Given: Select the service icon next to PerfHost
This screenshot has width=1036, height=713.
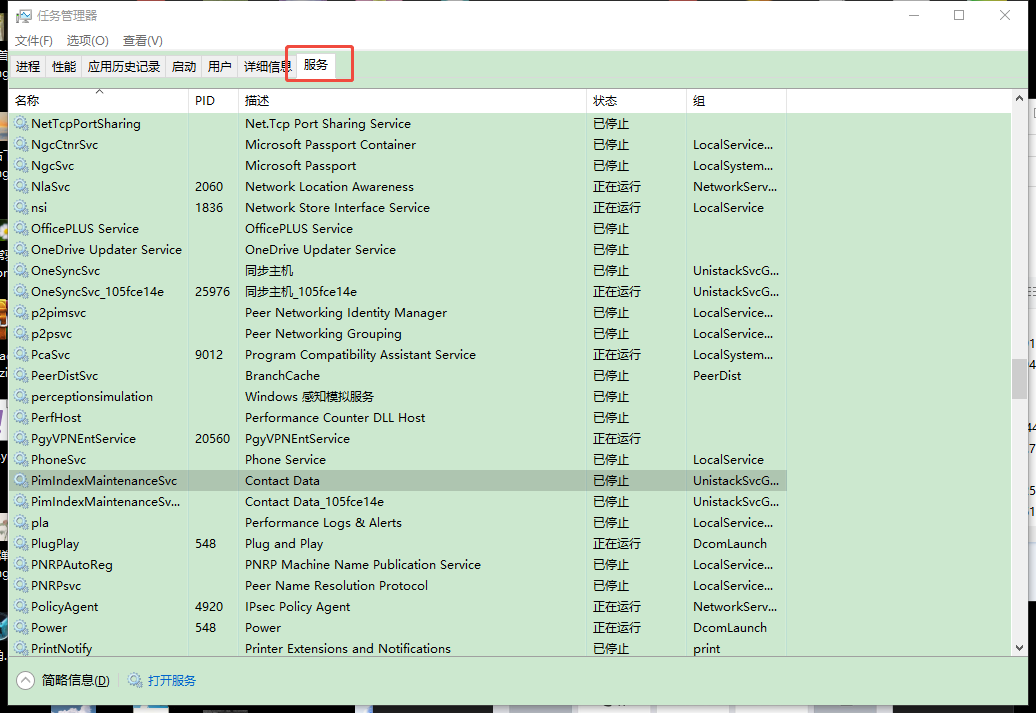Looking at the screenshot, I should (21, 418).
